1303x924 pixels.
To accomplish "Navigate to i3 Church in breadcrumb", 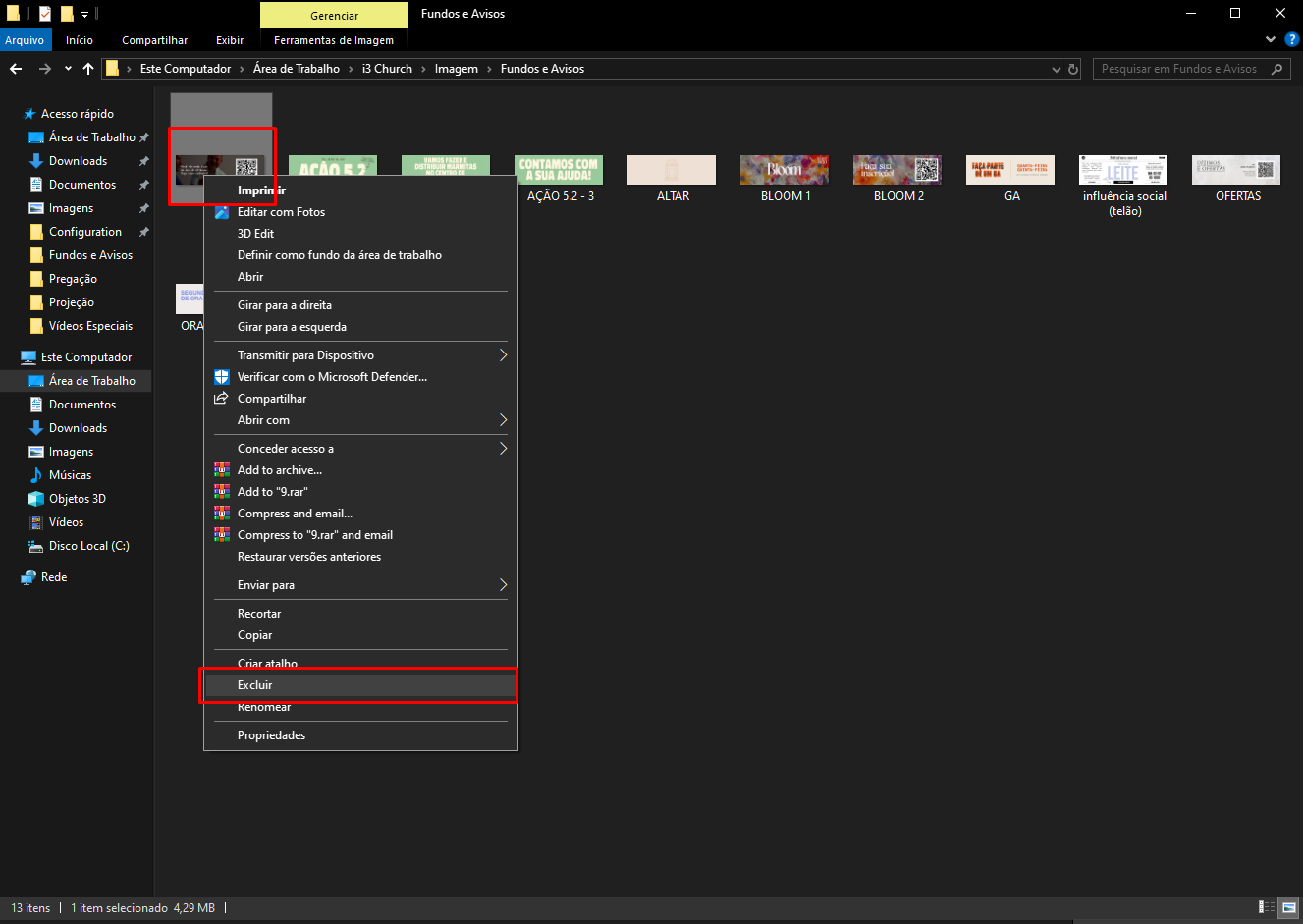I will coord(387,69).
